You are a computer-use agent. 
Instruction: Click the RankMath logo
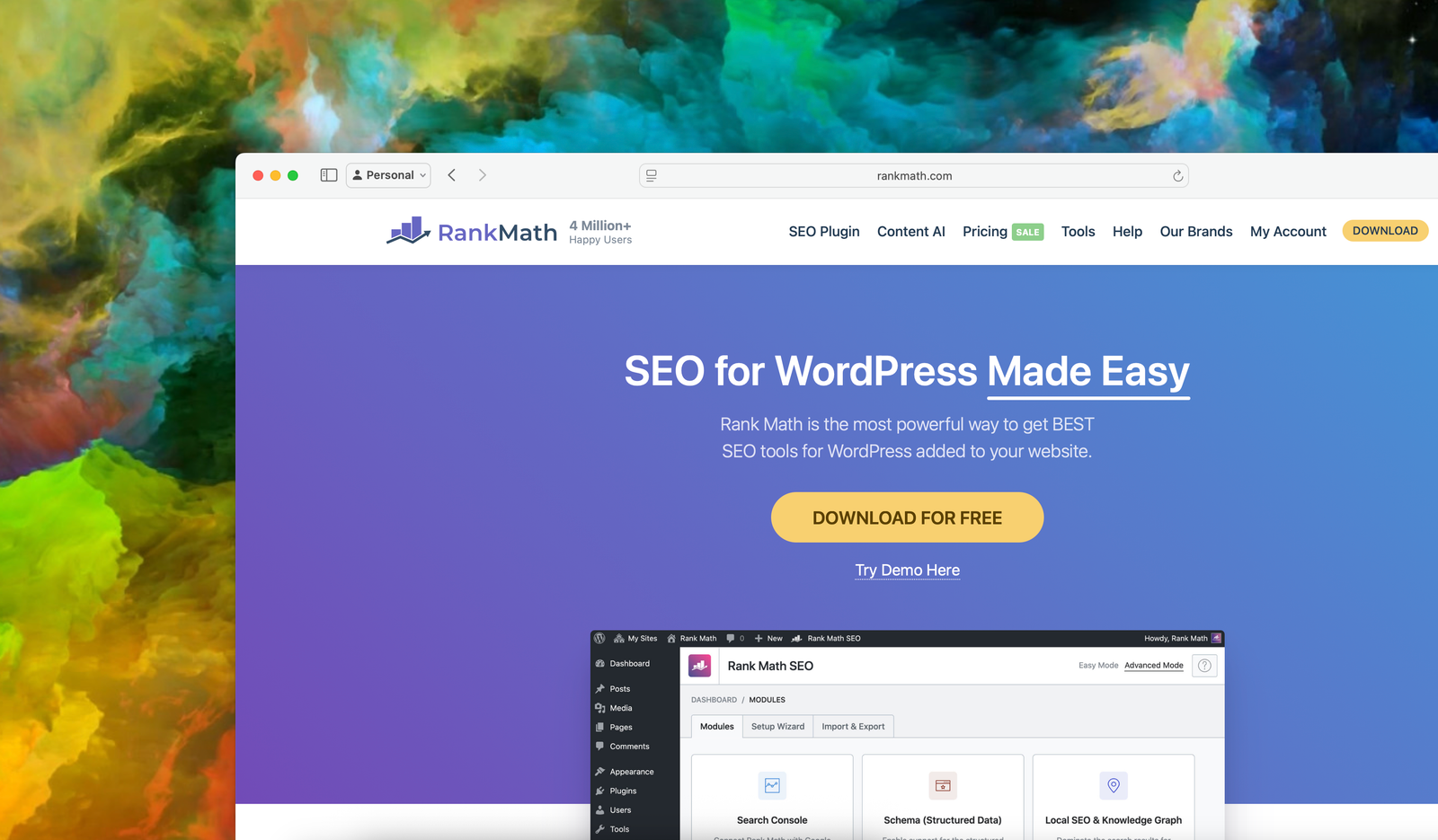click(472, 231)
